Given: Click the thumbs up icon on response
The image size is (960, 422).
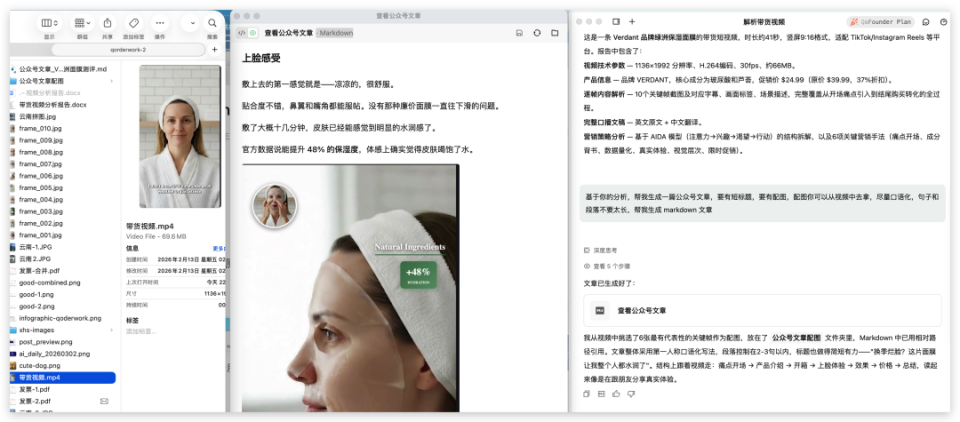Looking at the screenshot, I should [616, 394].
